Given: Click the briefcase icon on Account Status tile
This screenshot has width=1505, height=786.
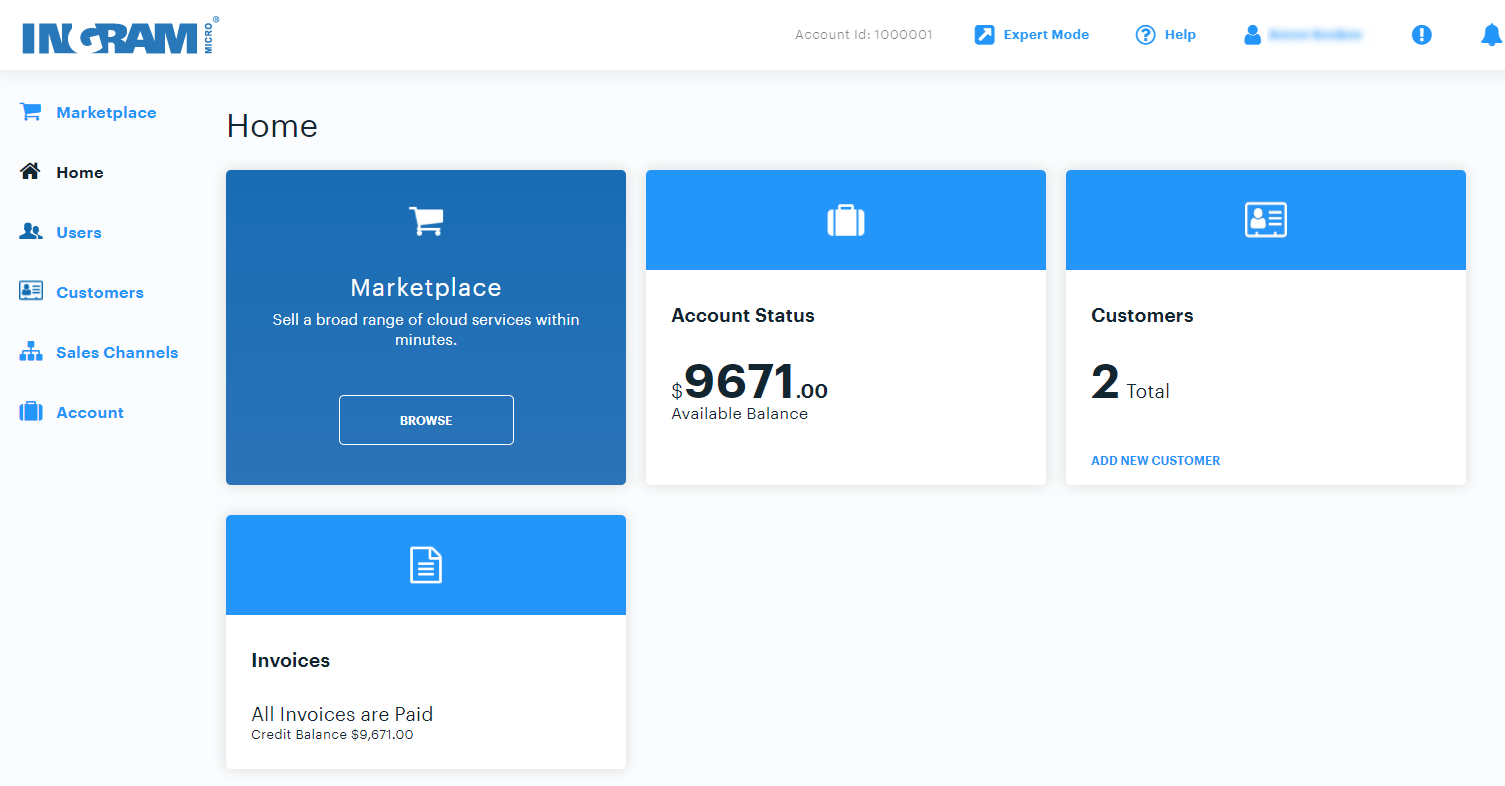Looking at the screenshot, I should [846, 220].
